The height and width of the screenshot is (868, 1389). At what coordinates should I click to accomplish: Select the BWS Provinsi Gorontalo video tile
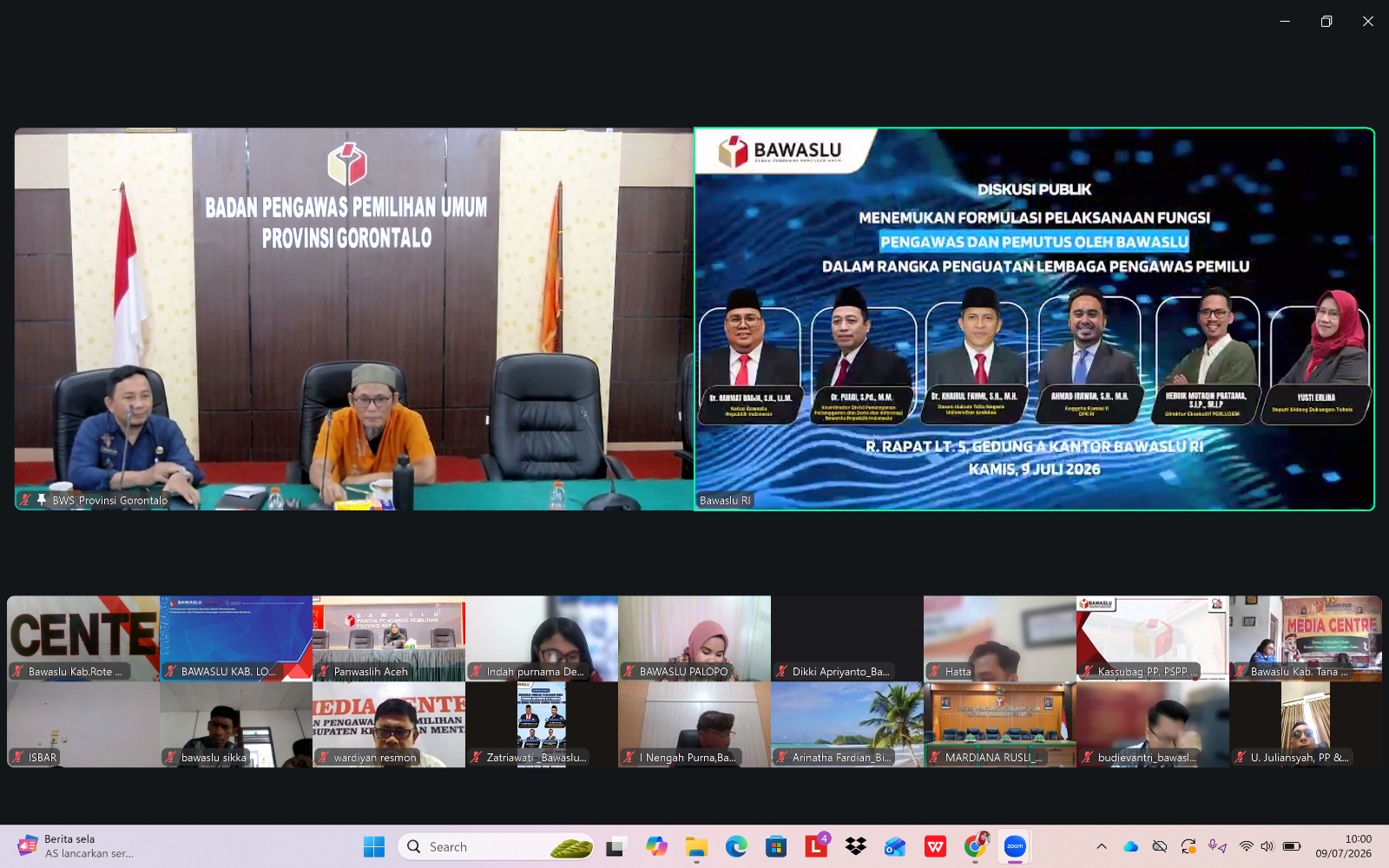point(354,319)
